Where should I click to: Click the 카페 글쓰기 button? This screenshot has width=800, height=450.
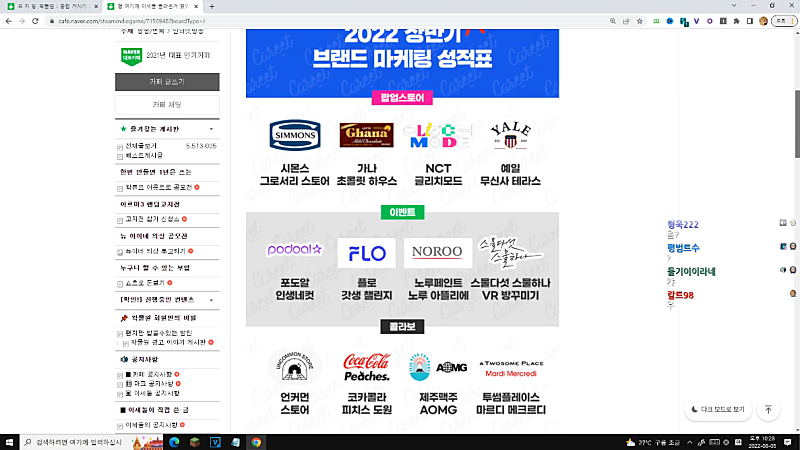point(167,82)
